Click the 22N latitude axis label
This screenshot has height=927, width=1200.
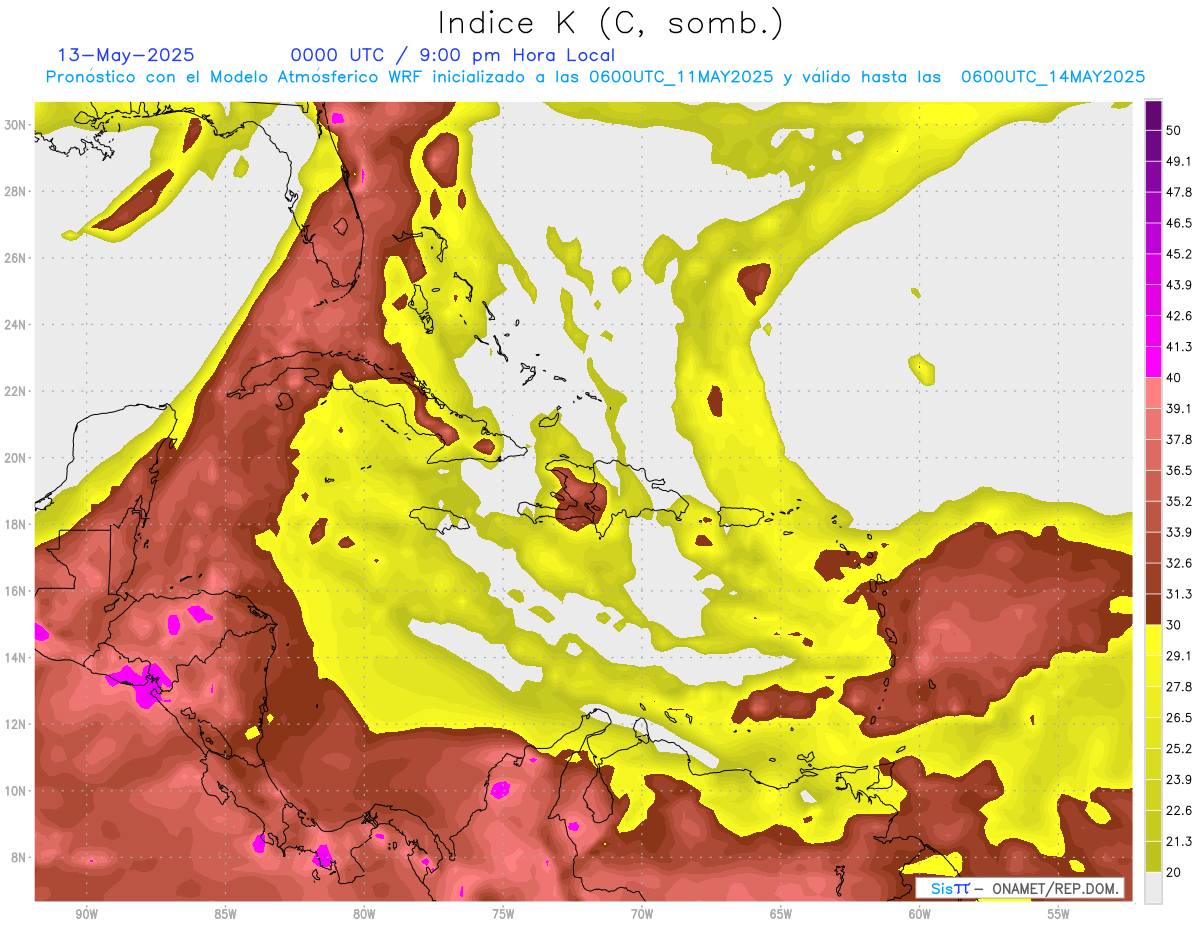[x=17, y=391]
